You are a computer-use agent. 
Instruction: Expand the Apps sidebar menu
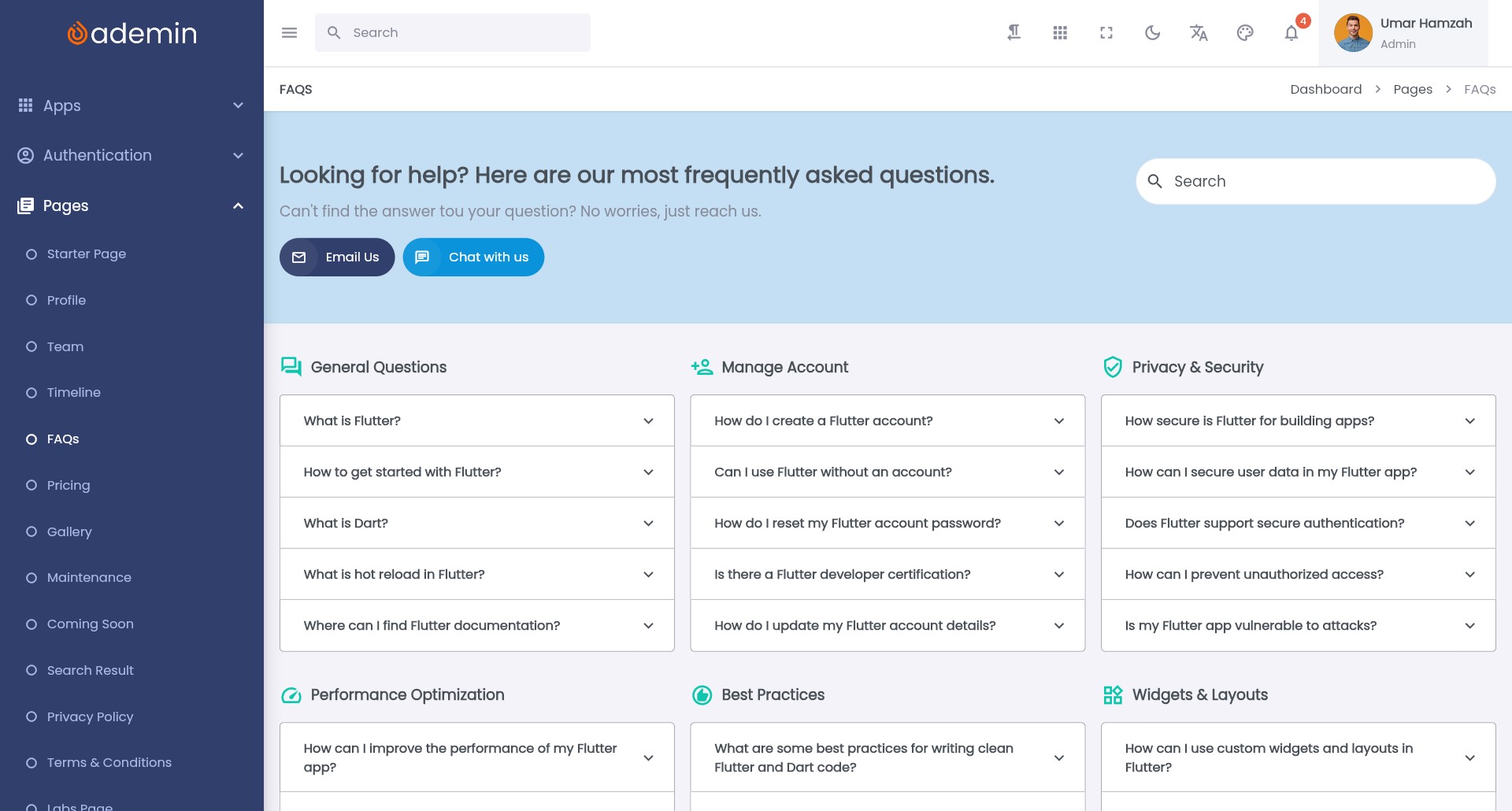(x=132, y=106)
